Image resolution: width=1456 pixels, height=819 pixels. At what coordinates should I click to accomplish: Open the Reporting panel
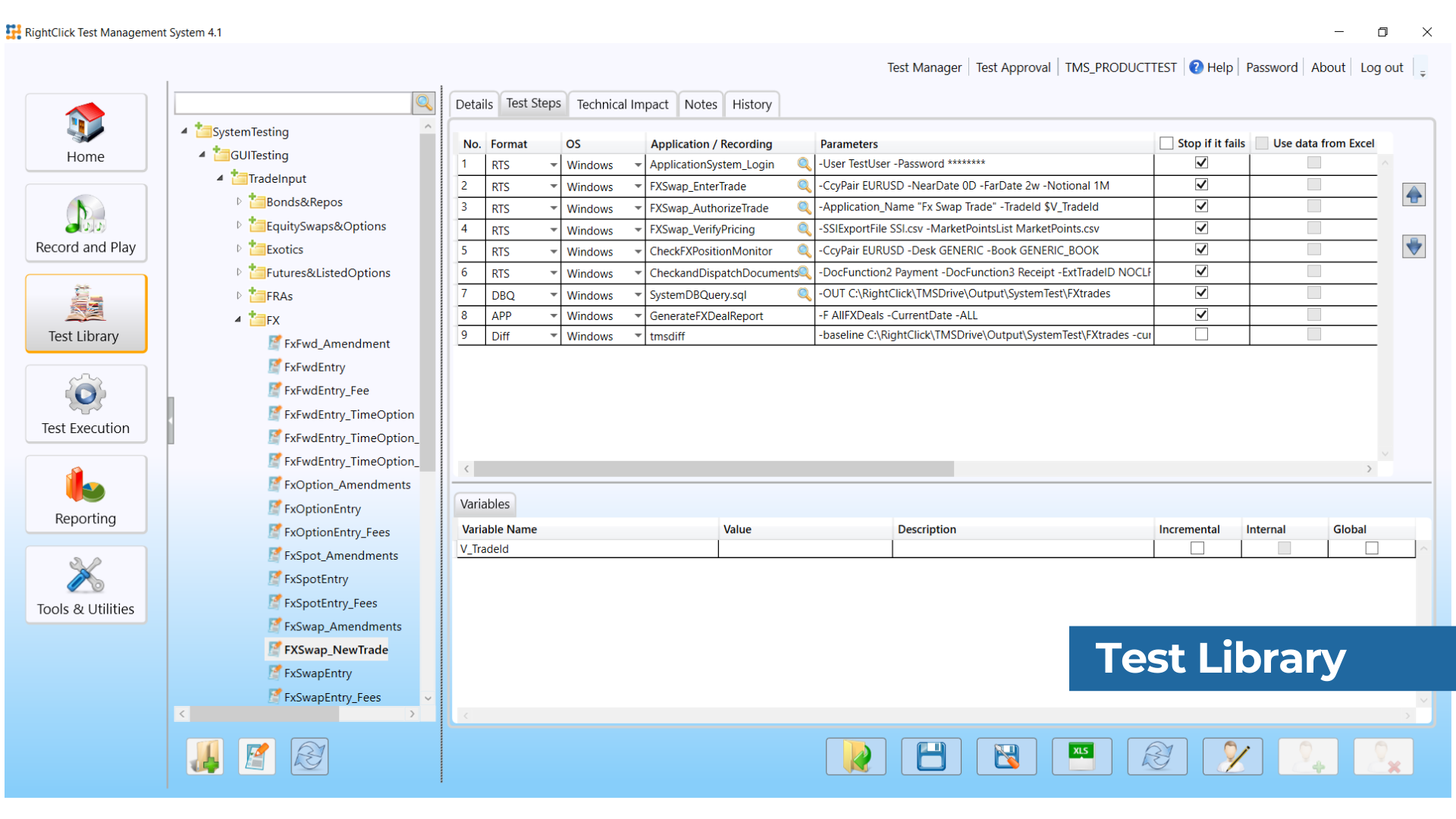pyautogui.click(x=85, y=494)
